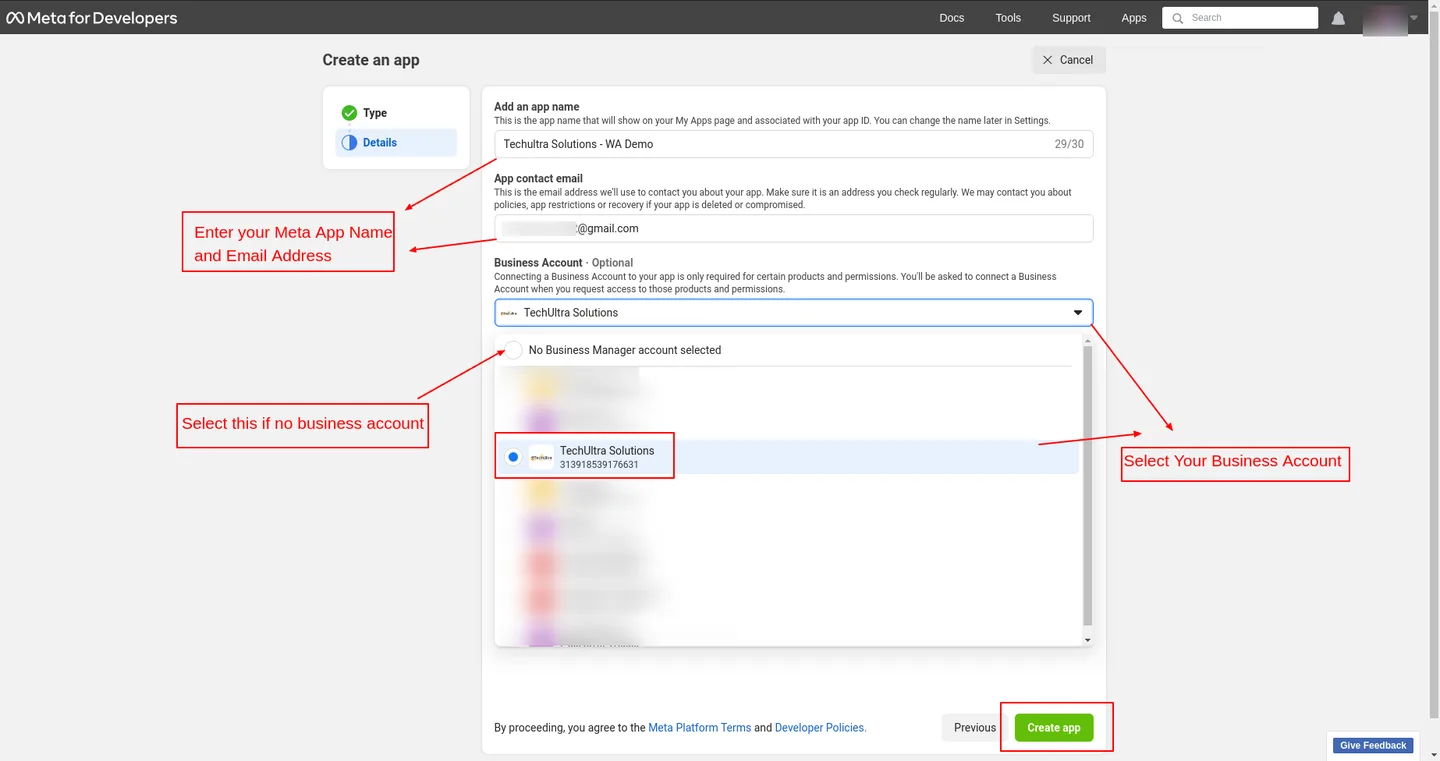Click dropdown list scroll-down arrow

point(1088,639)
